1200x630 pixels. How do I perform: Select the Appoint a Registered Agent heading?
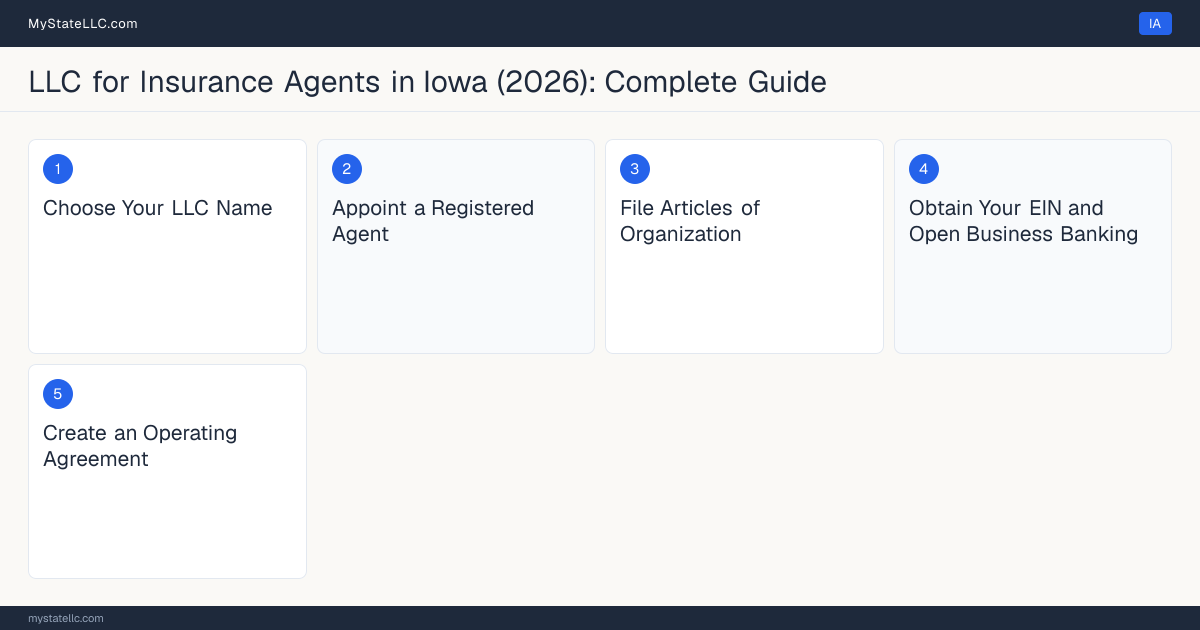click(433, 221)
